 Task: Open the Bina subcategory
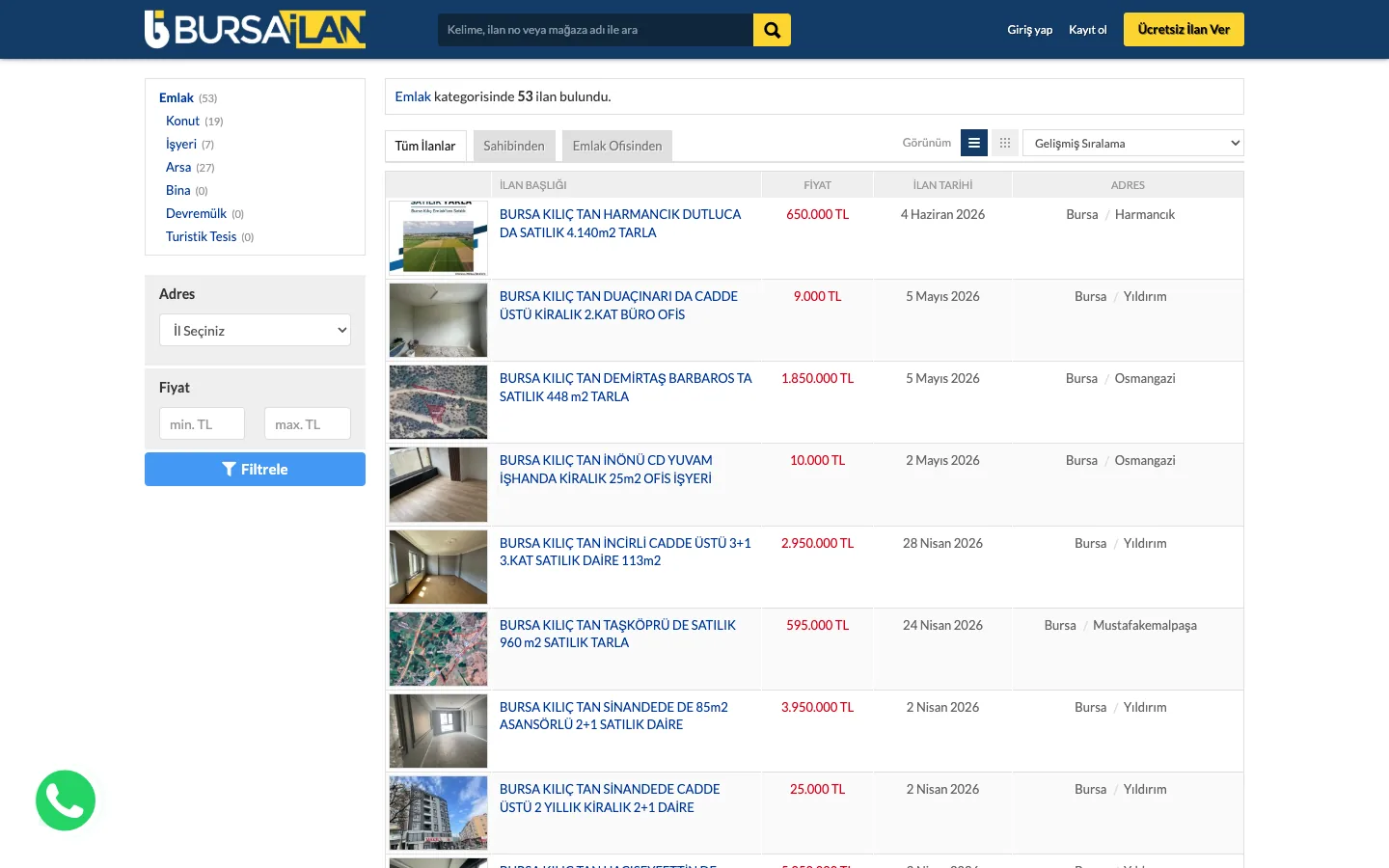[178, 190]
